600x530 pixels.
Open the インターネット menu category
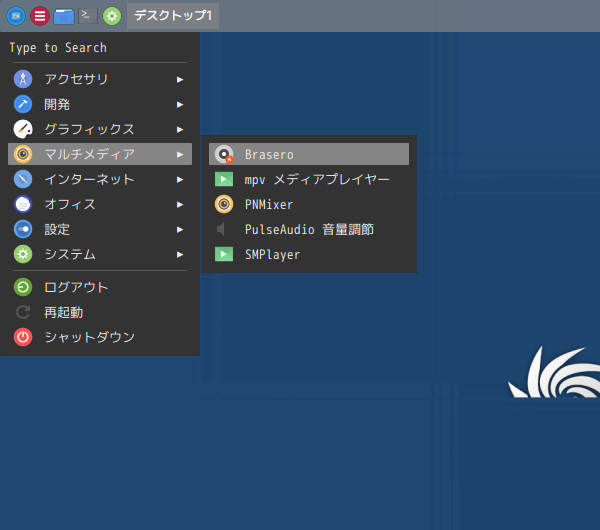[99, 179]
